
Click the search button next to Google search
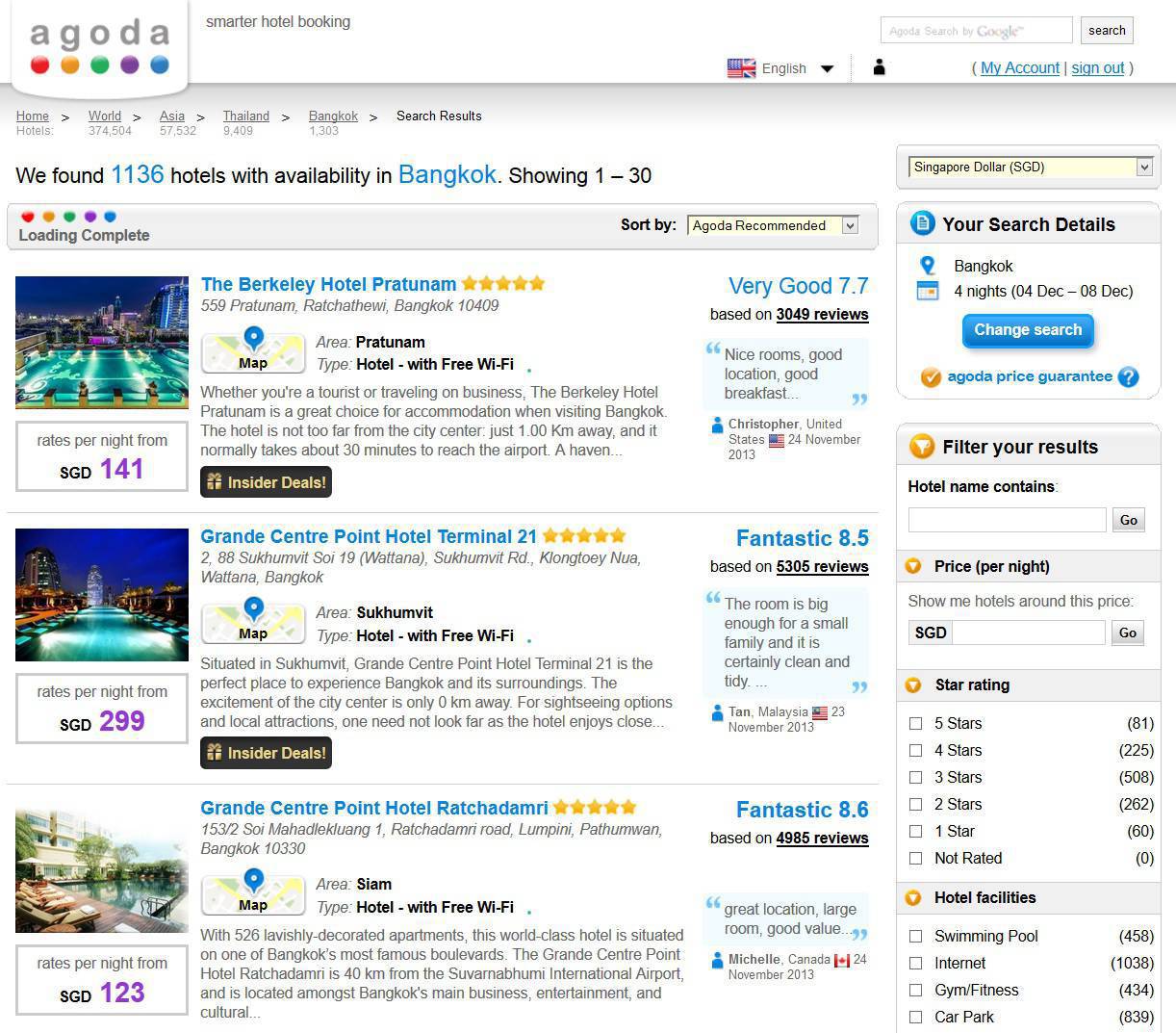pyautogui.click(x=1107, y=30)
